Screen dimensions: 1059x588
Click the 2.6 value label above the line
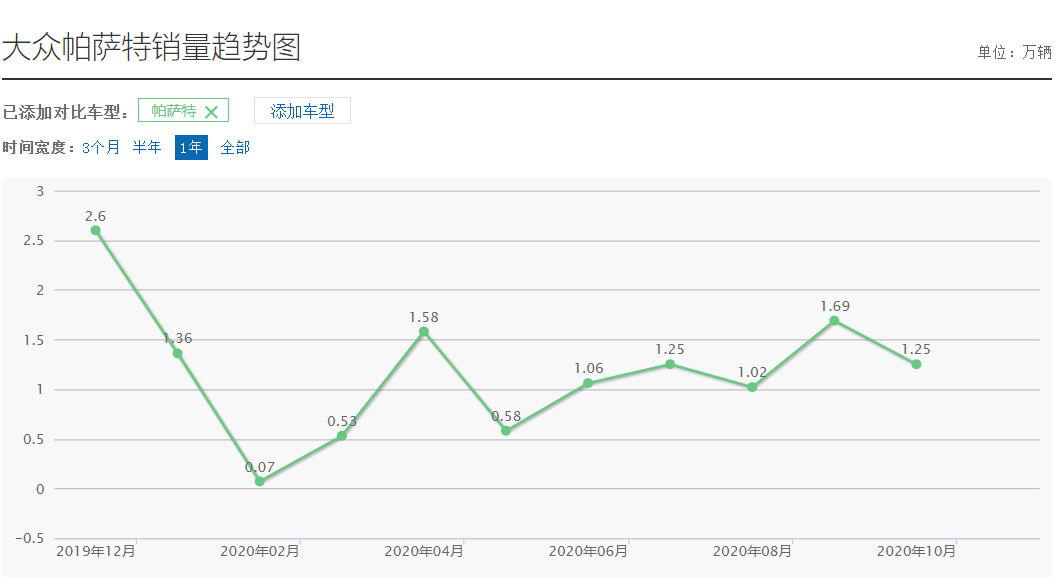click(x=95, y=216)
